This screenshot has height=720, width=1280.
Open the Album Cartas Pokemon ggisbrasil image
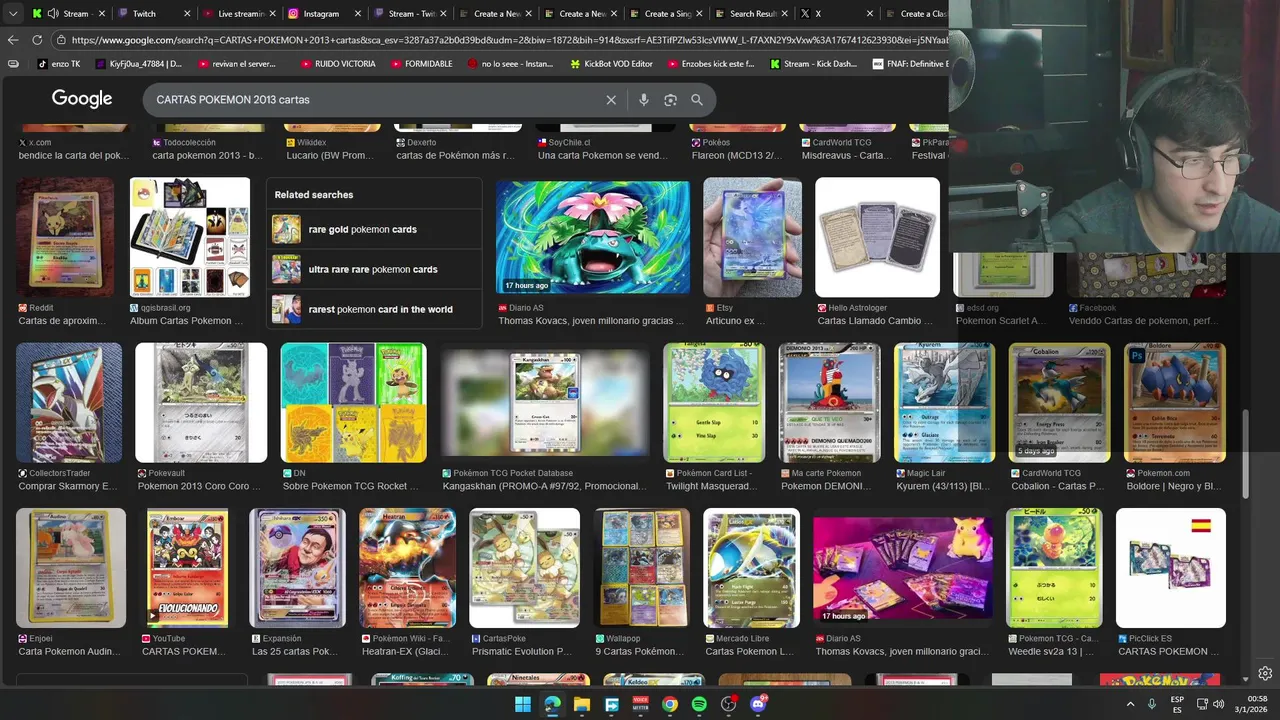click(190, 238)
